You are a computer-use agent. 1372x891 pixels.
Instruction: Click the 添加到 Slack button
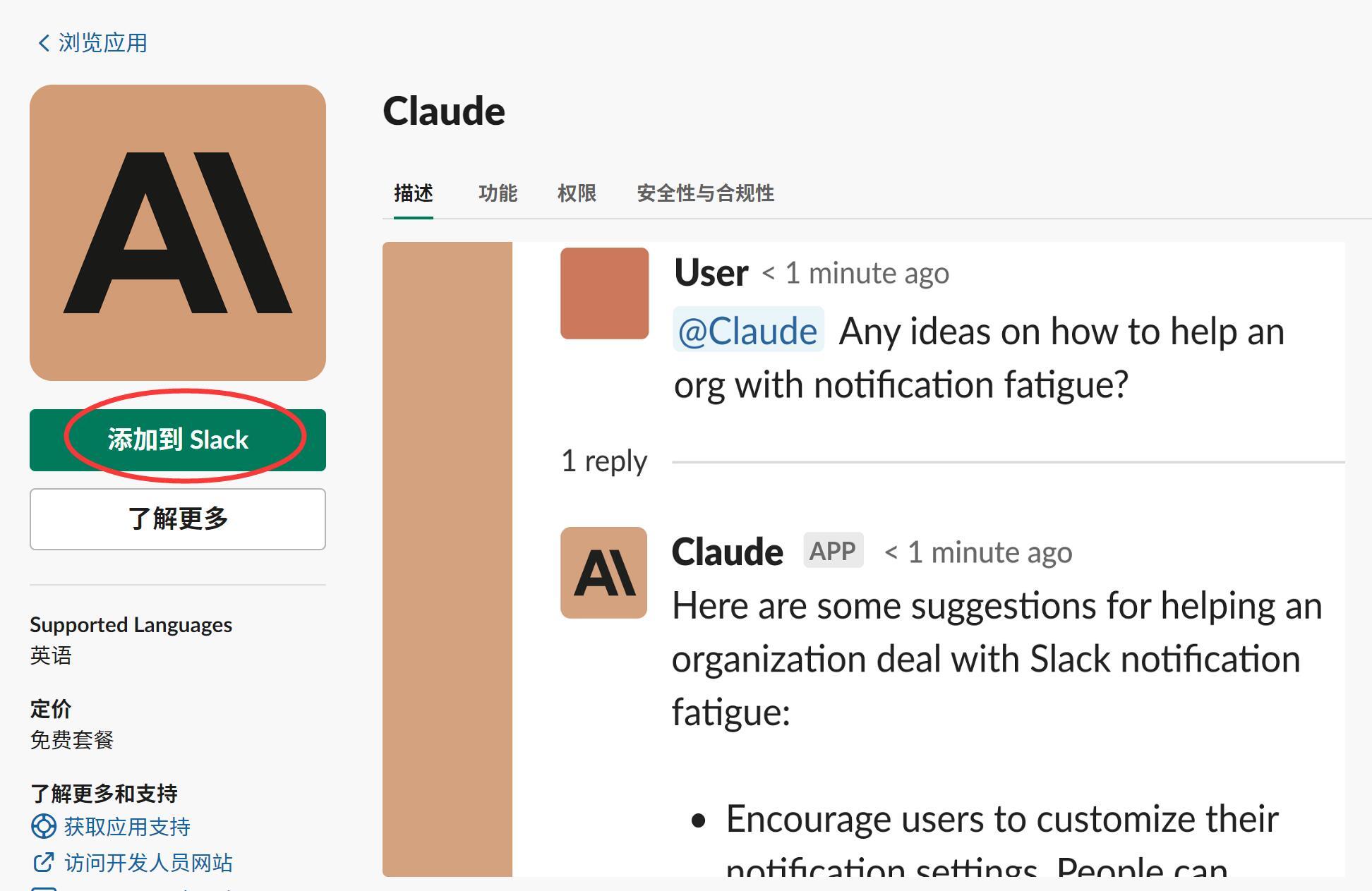(x=178, y=440)
